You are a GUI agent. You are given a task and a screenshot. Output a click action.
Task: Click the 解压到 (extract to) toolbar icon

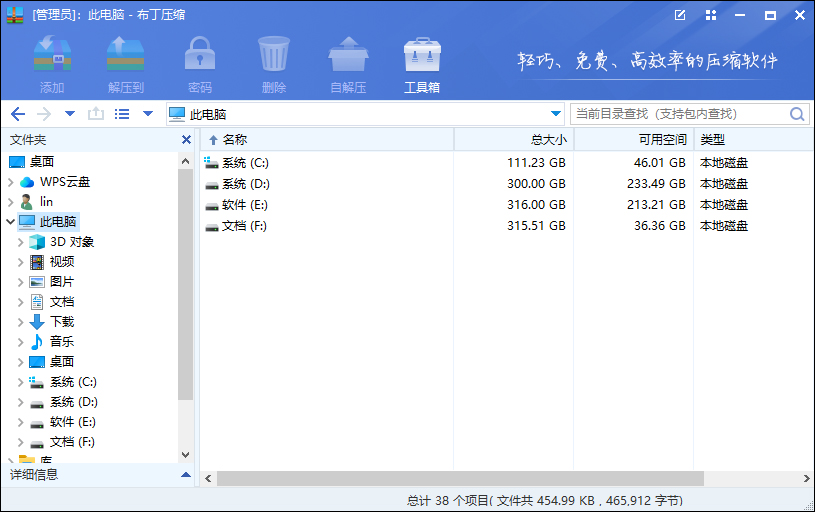[125, 54]
